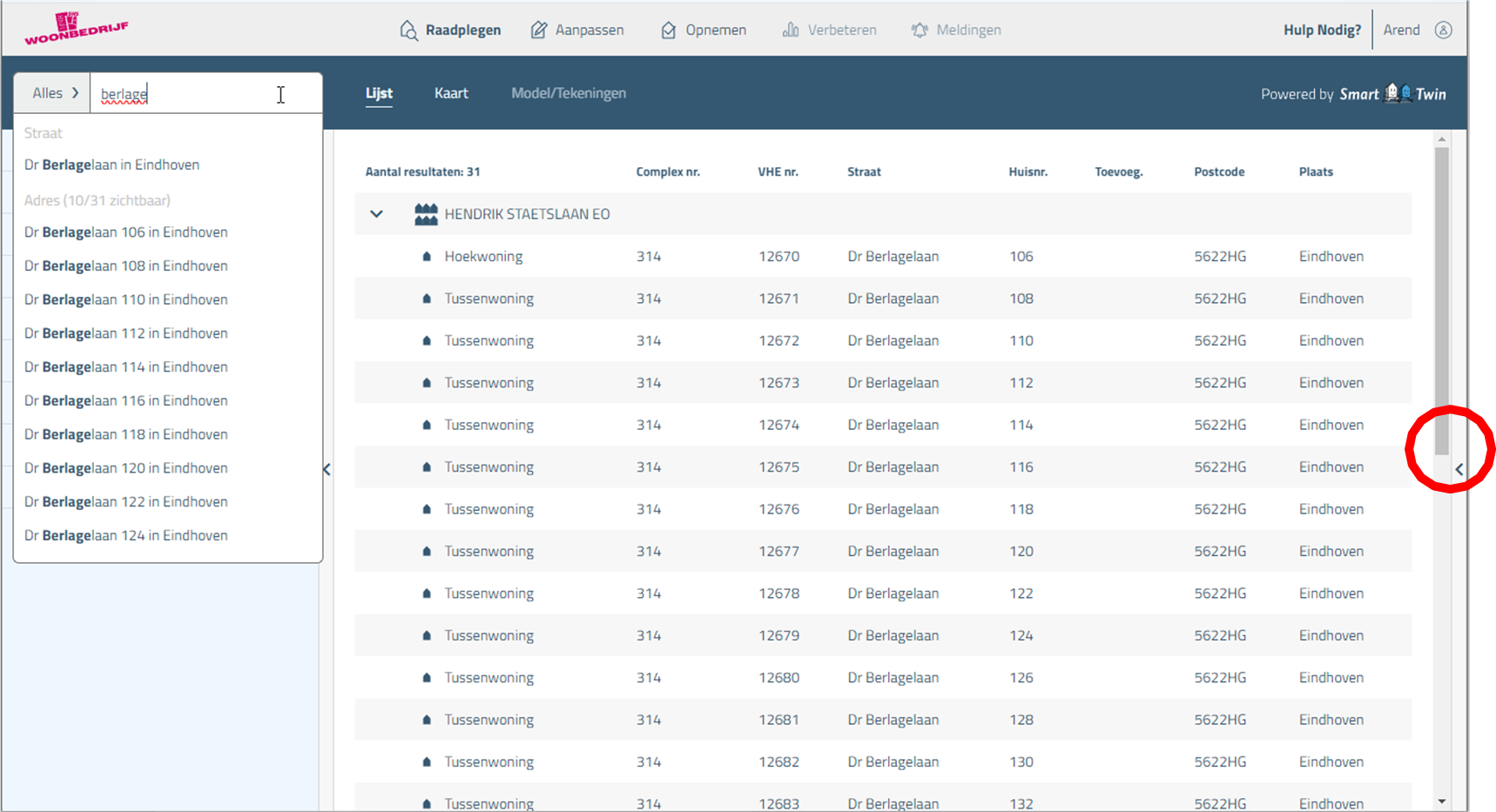Click the Verbeteren chart icon
Image resolution: width=1496 pixels, height=812 pixels.
coord(791,30)
